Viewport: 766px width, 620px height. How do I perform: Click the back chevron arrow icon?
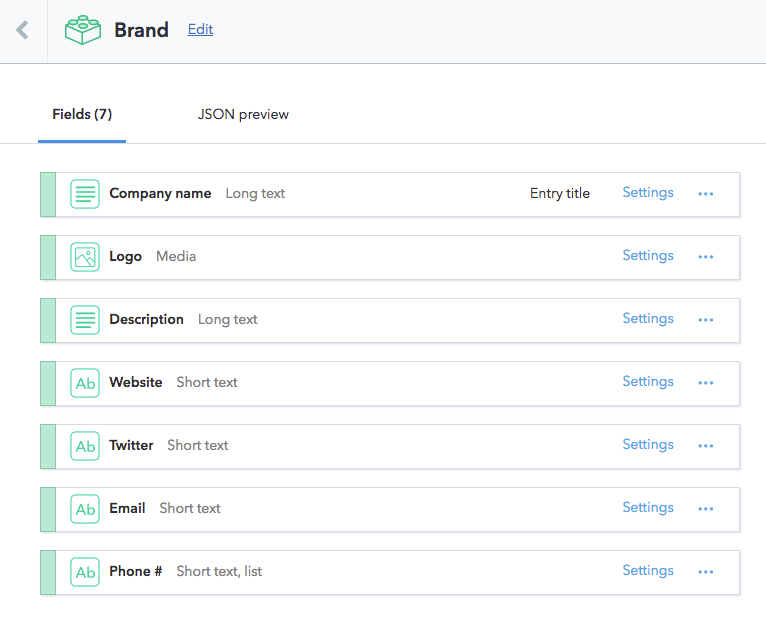point(22,30)
